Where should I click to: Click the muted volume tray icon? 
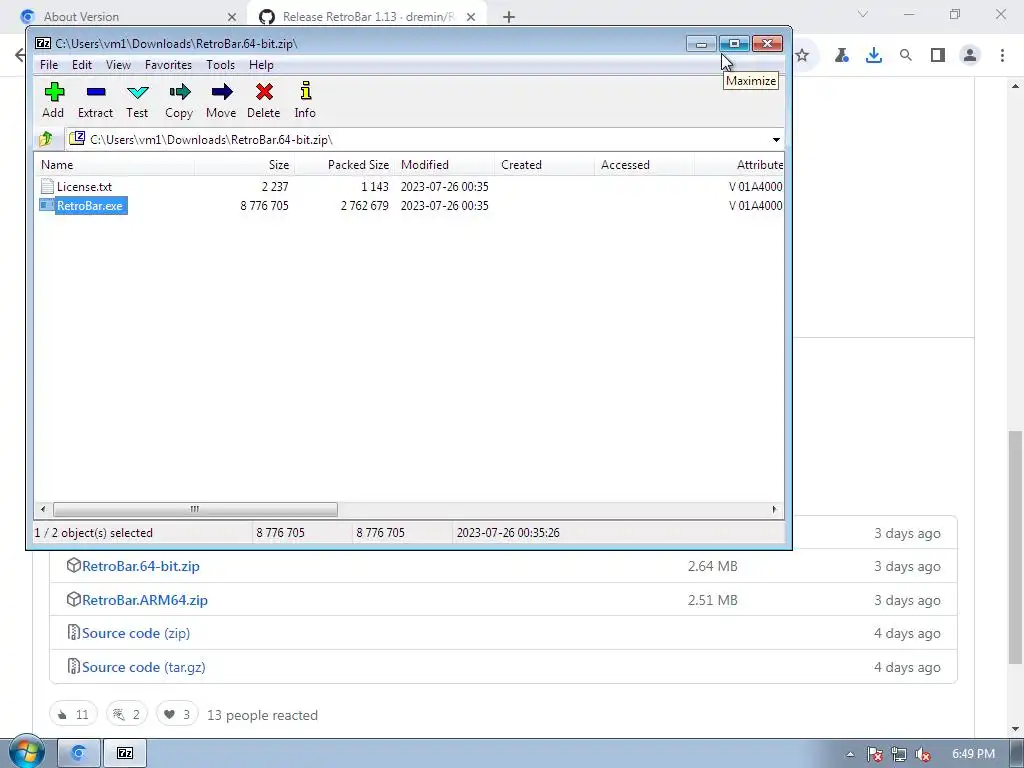click(x=922, y=754)
